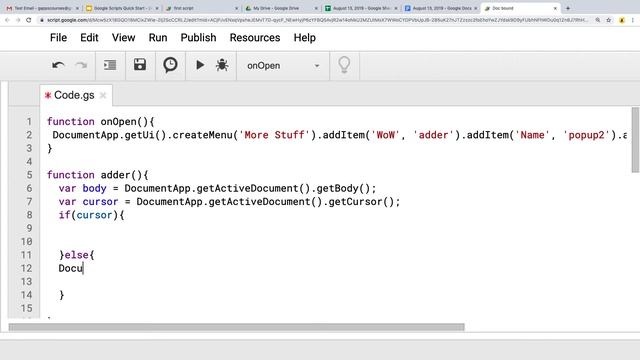The height and width of the screenshot is (360, 640).
Task: Click line number 9 in the gutter
Action: click(x=29, y=228)
